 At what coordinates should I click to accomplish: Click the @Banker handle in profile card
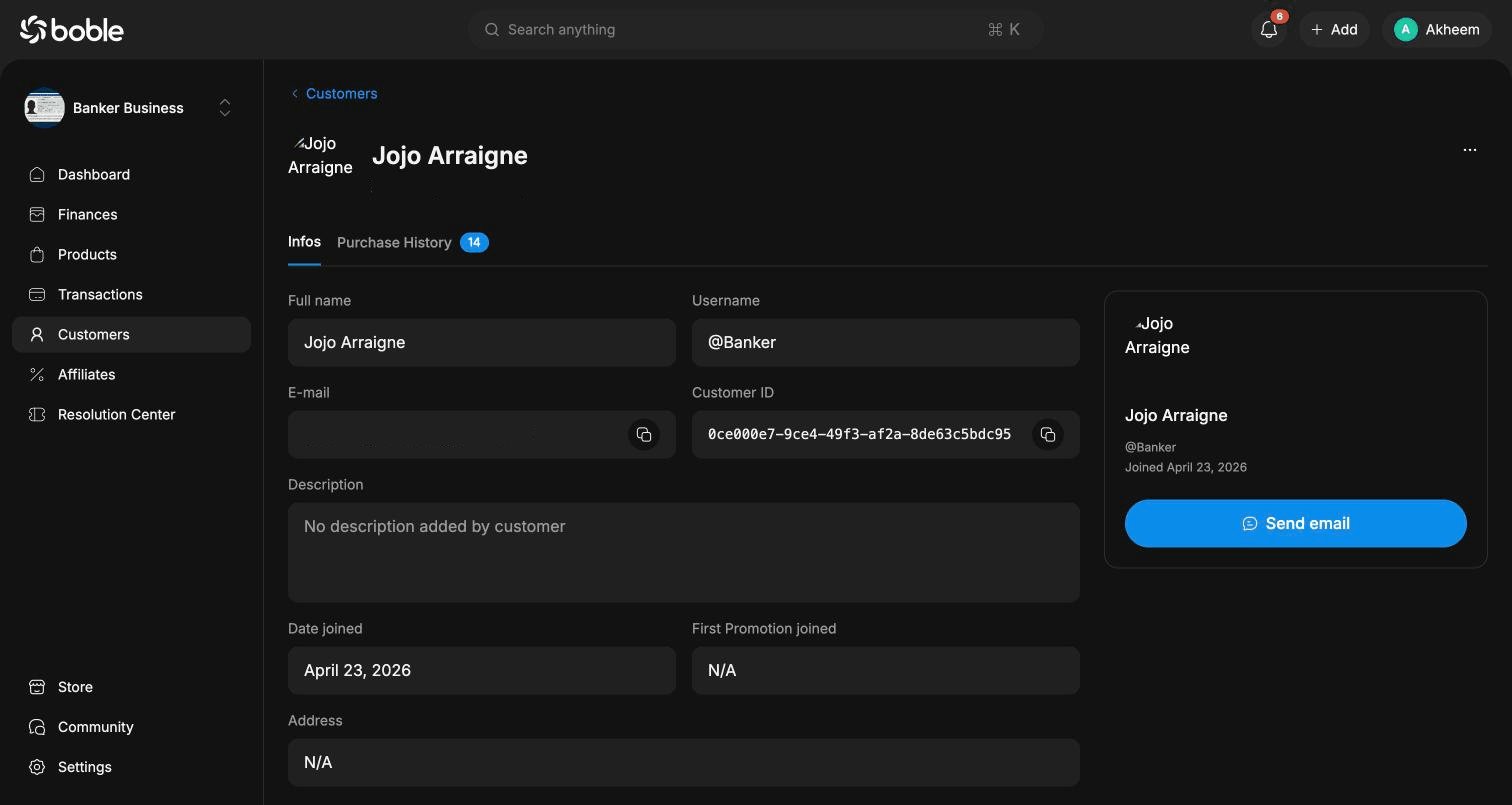[x=1150, y=448]
